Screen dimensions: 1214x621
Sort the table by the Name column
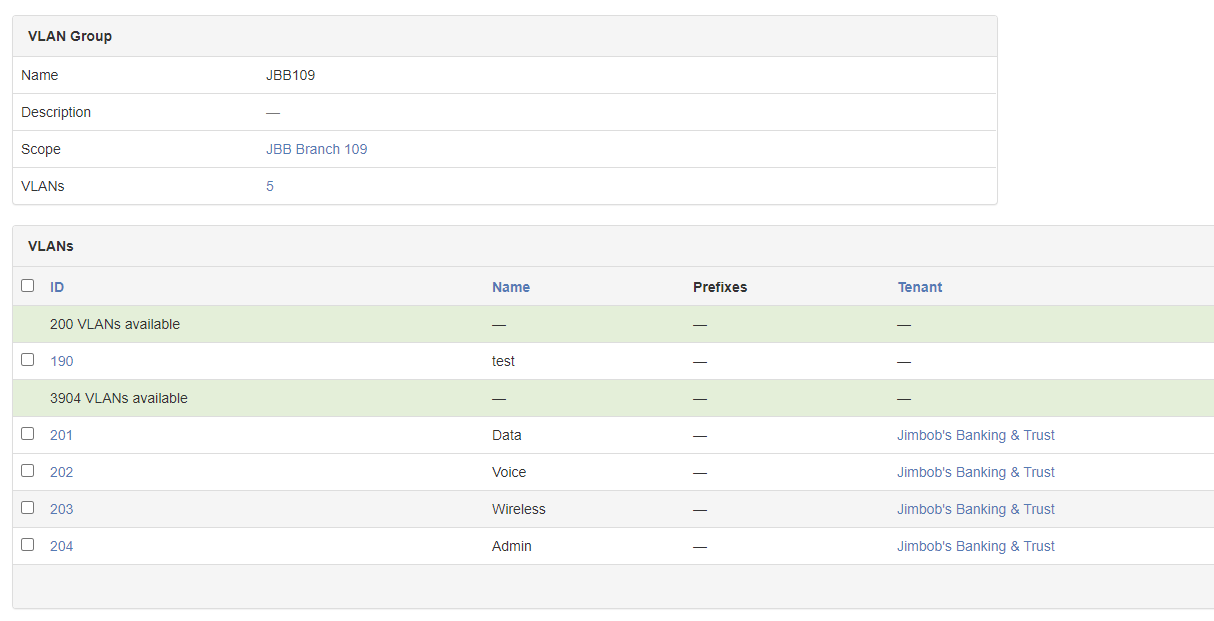coord(511,286)
